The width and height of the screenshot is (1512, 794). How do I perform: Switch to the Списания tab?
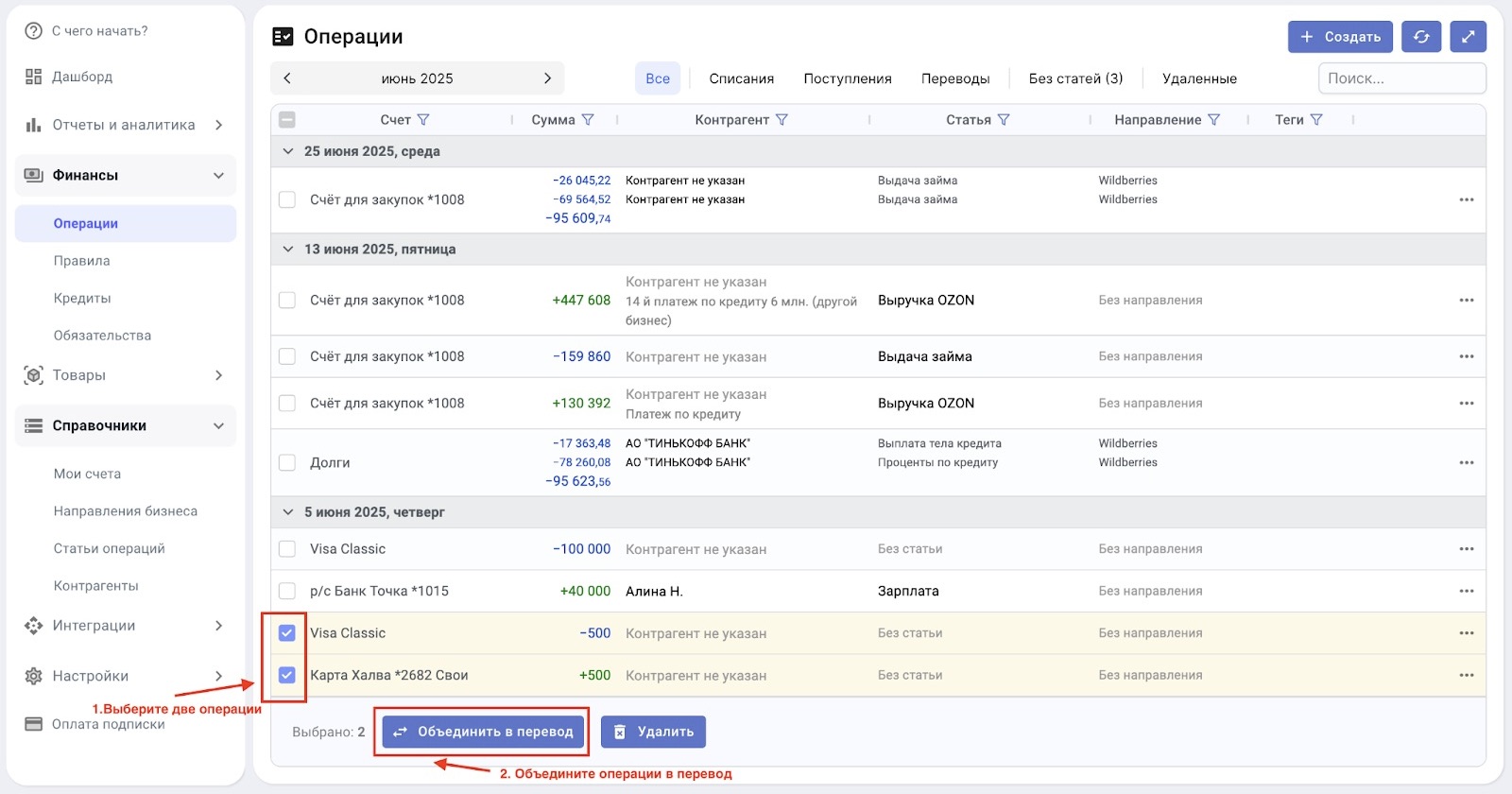click(x=741, y=78)
